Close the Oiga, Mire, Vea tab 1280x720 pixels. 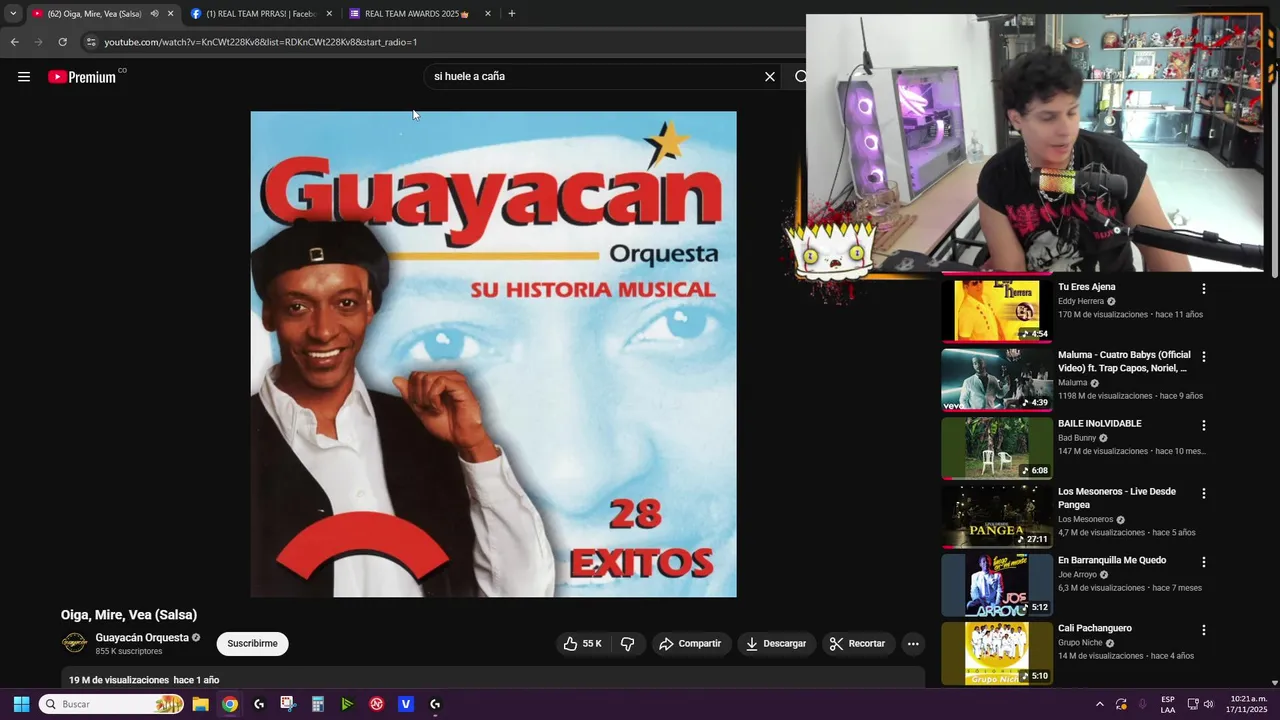tap(170, 14)
